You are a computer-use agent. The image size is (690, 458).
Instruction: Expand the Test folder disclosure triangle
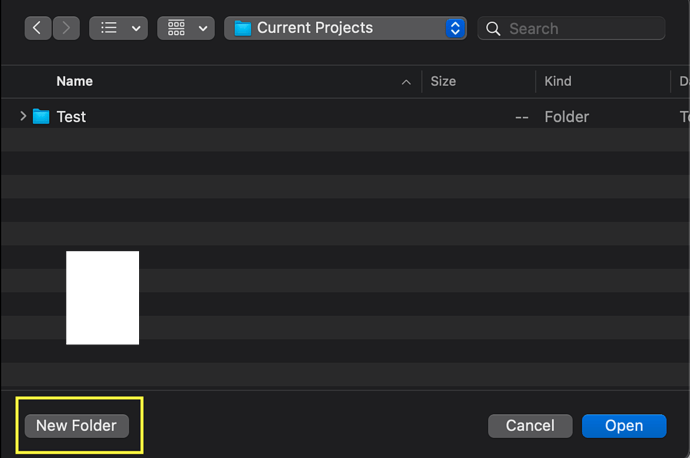(x=23, y=116)
